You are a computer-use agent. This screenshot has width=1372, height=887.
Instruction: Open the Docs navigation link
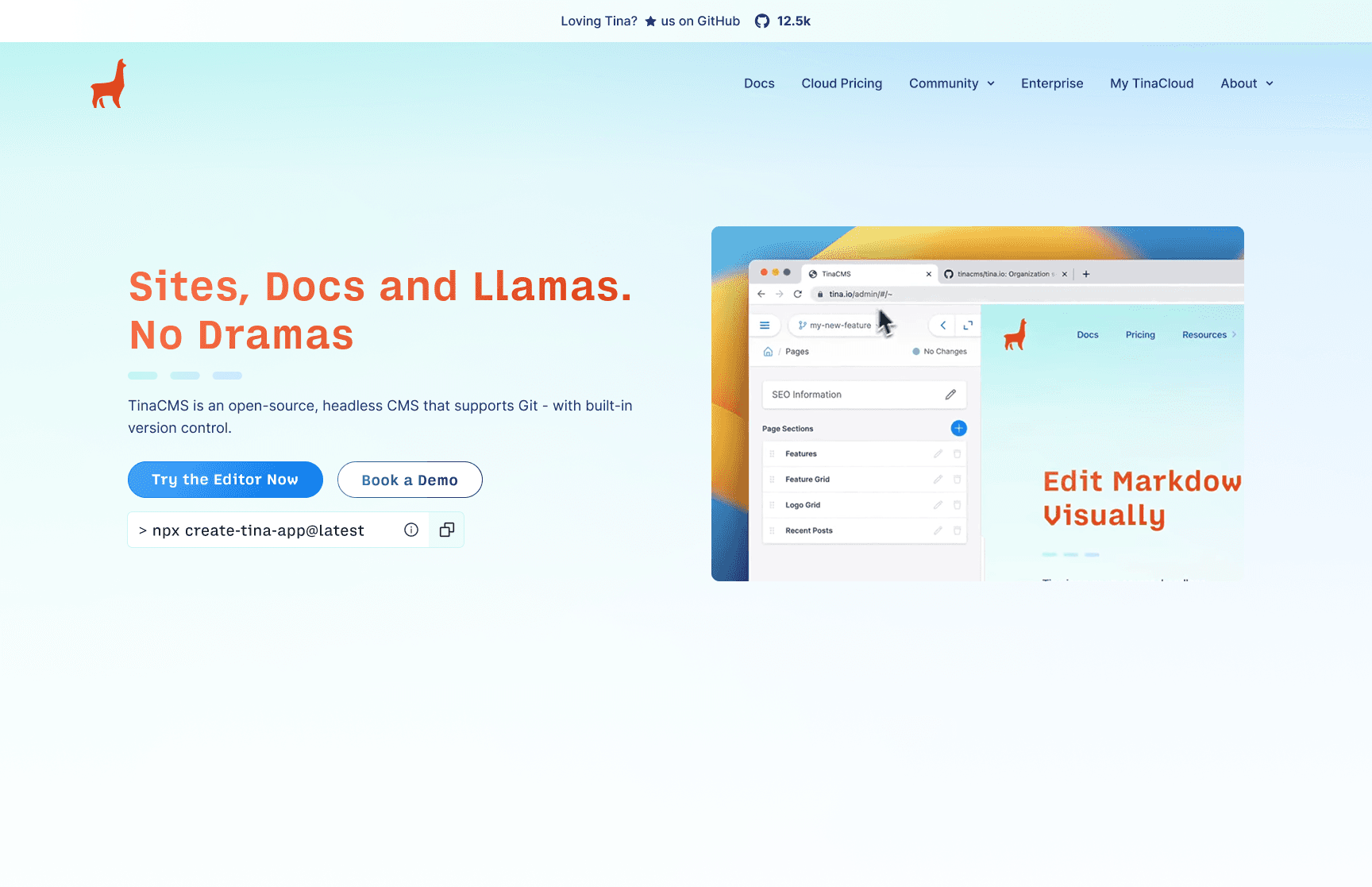pyautogui.click(x=759, y=83)
